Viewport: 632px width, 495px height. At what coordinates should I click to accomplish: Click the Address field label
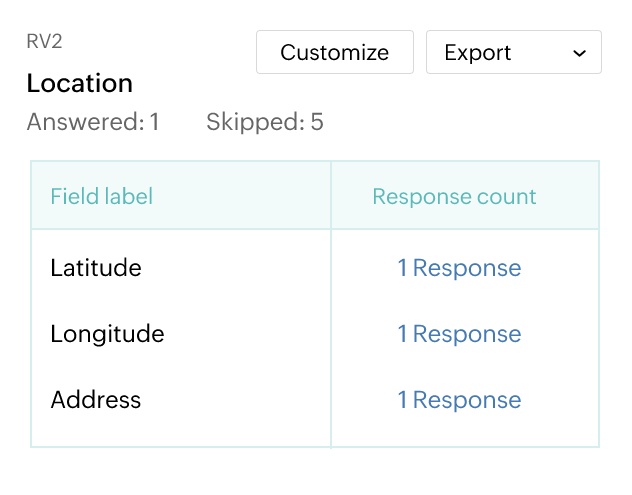point(96,400)
